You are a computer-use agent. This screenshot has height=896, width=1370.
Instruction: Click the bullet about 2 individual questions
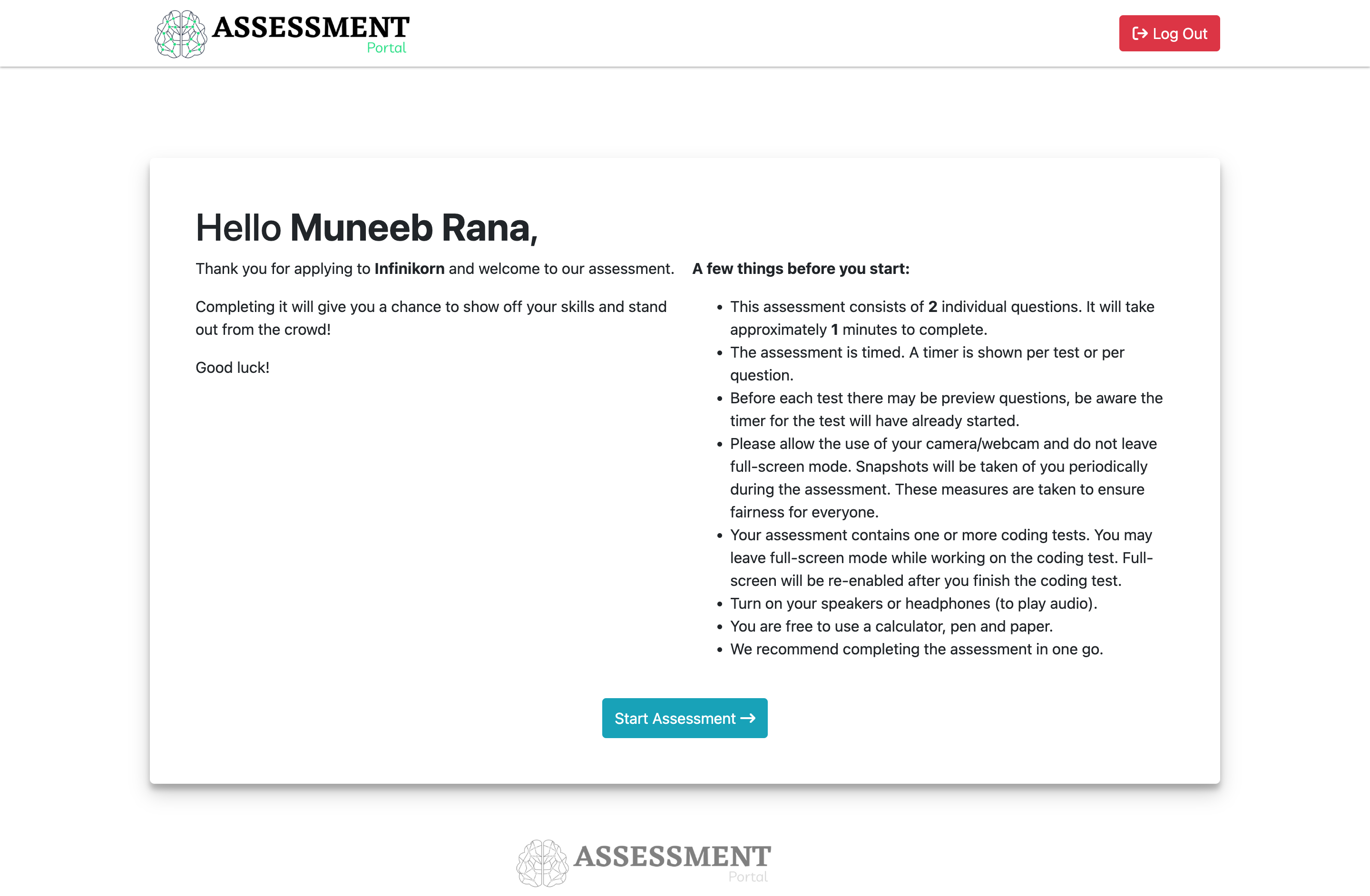[x=942, y=318]
